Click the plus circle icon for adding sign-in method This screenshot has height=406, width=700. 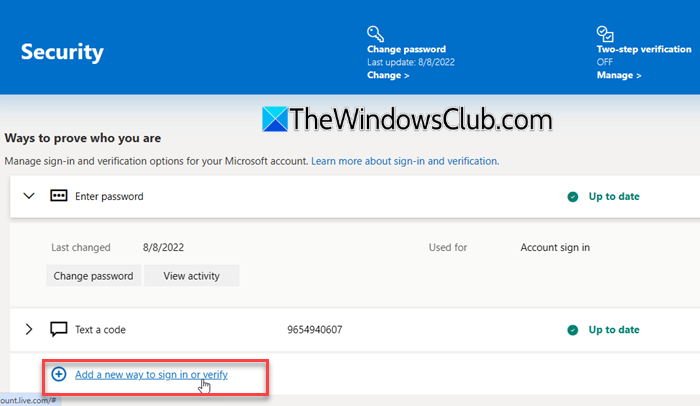click(x=58, y=374)
